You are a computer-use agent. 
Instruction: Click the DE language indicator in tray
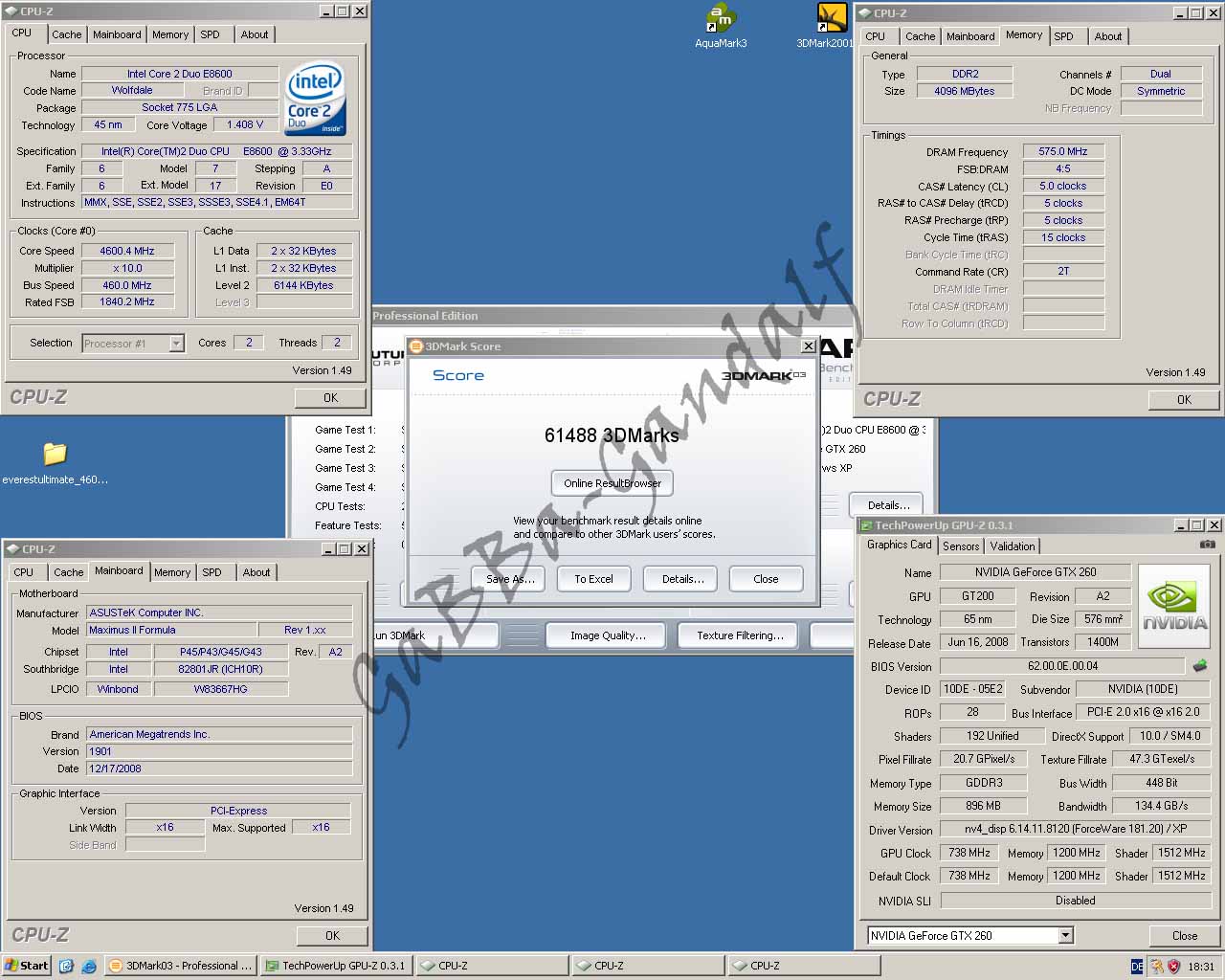coord(1137,967)
